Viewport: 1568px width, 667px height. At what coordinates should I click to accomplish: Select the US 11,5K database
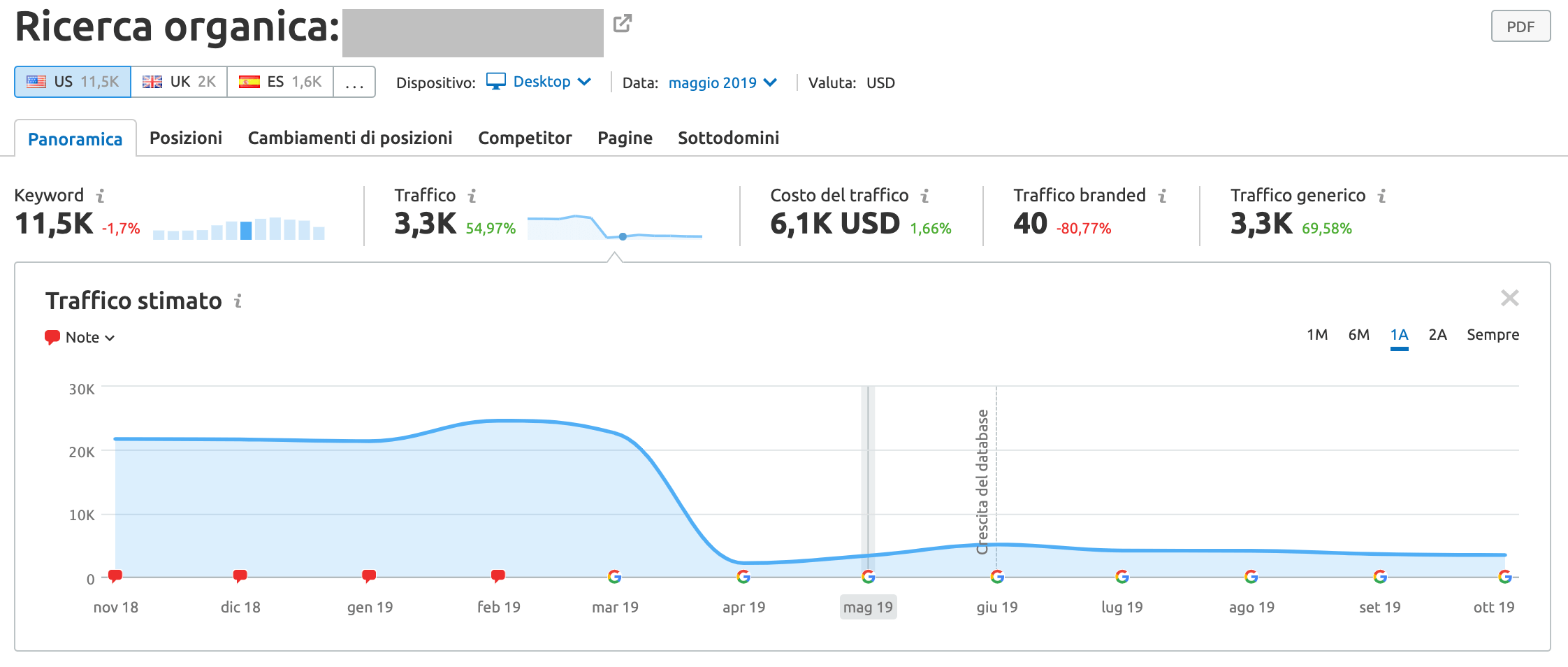(73, 82)
